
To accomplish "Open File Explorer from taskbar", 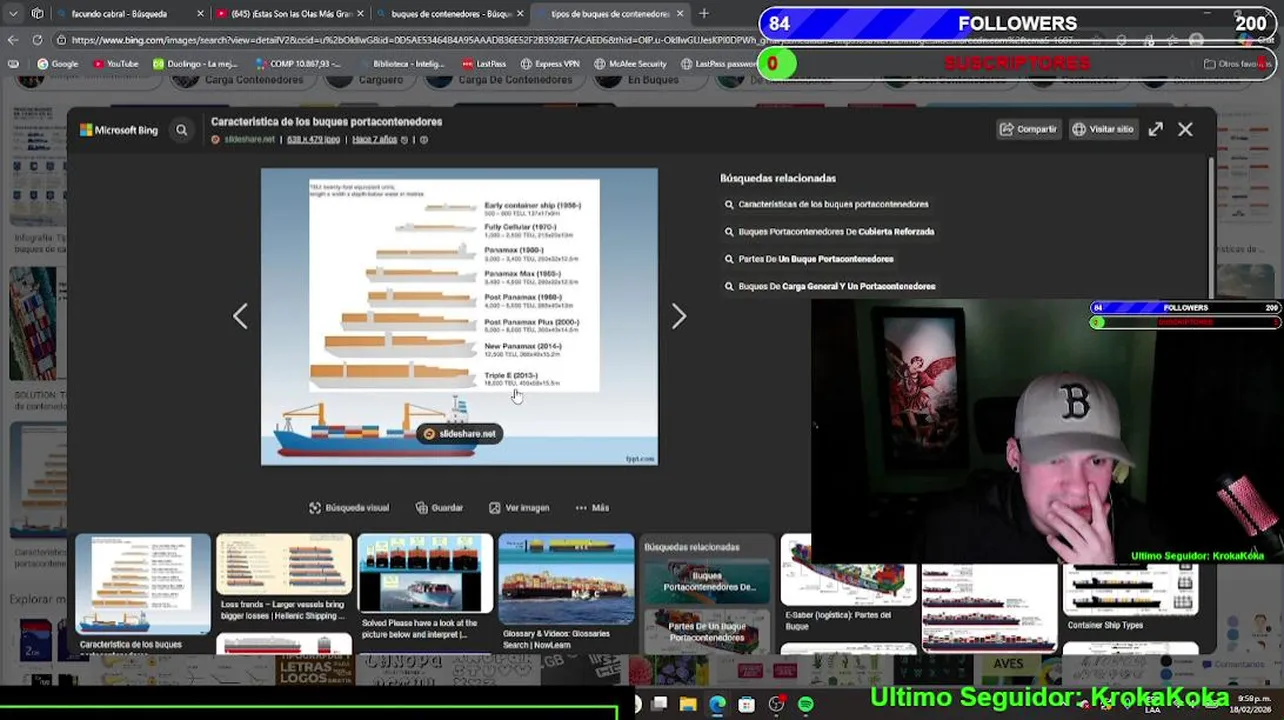I will tap(688, 705).
